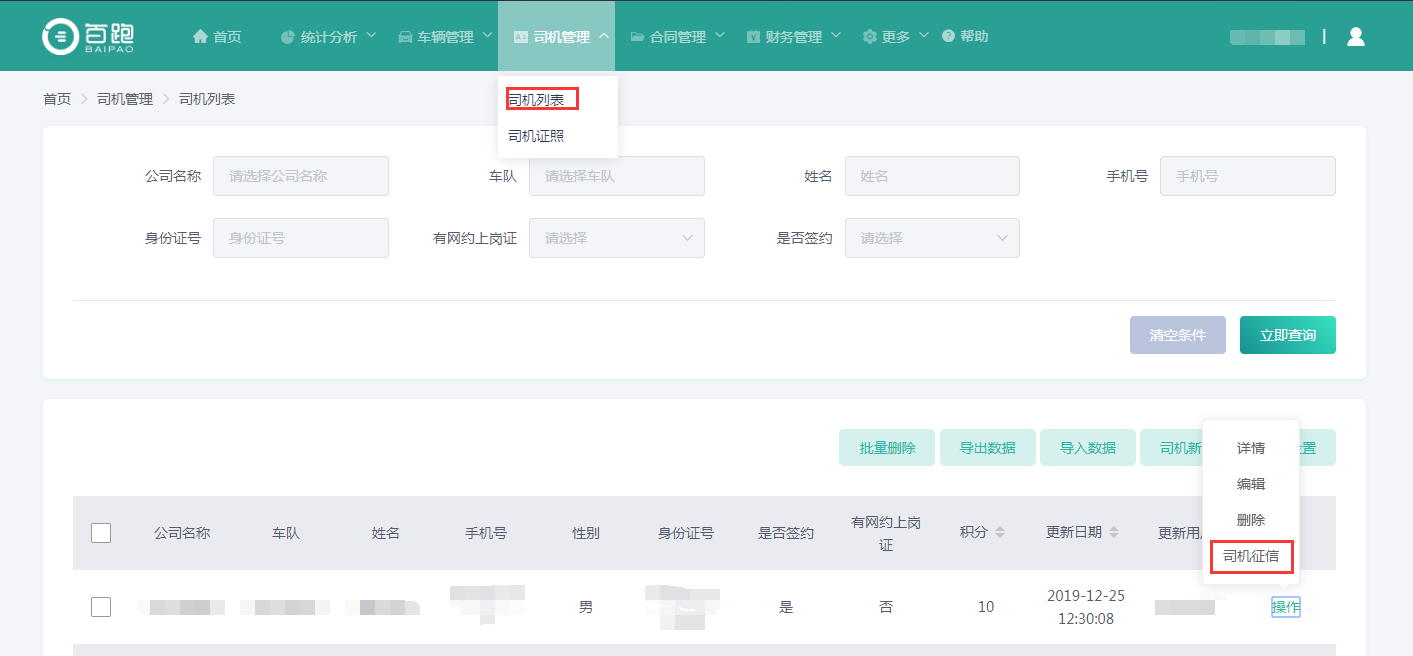Open the user profile avatar icon
Screen dimensions: 1413x656
(x=1355, y=37)
